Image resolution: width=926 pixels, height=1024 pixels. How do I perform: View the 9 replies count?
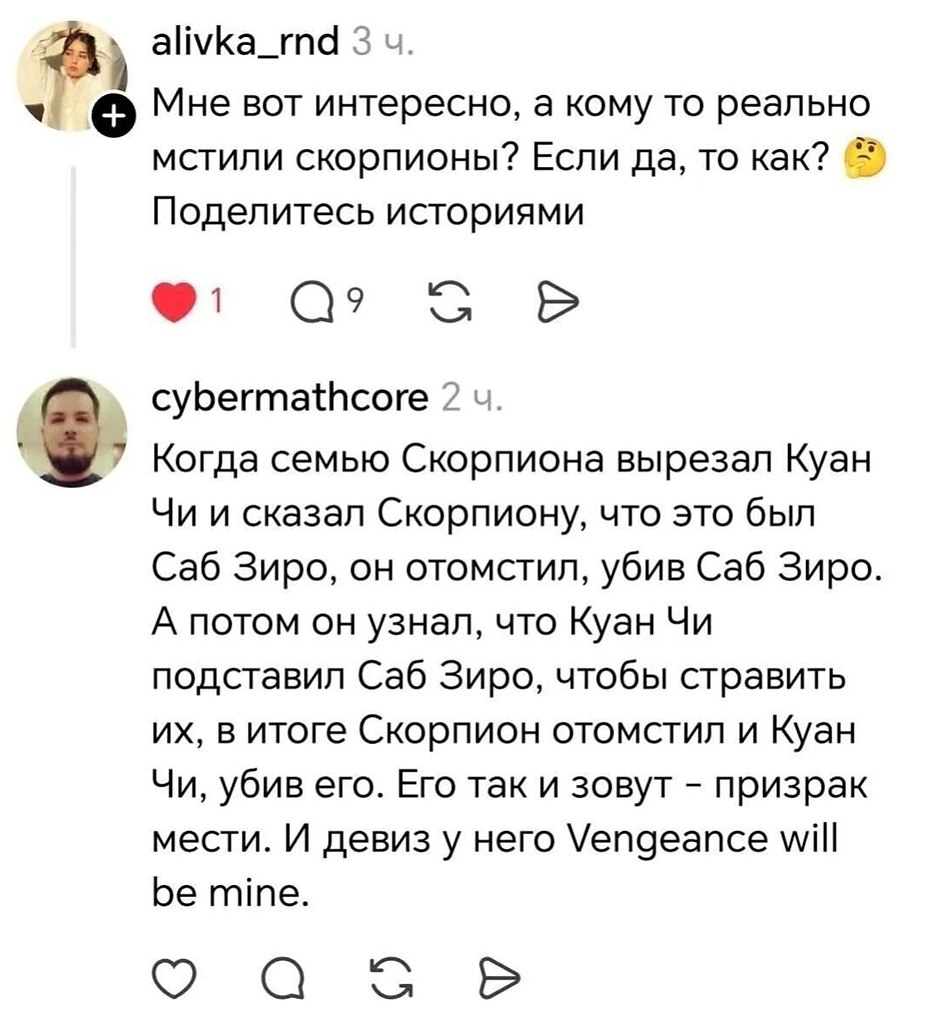[339, 295]
